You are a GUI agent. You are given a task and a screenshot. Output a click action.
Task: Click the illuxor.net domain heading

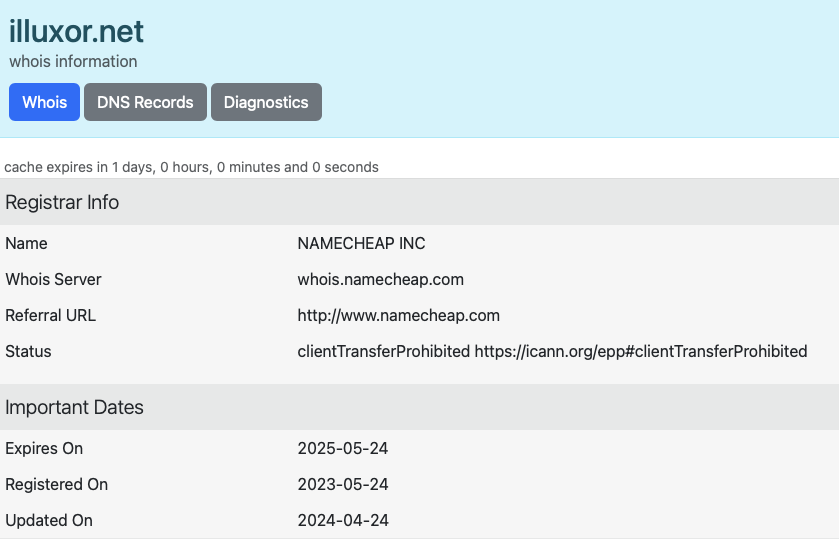click(x=76, y=31)
